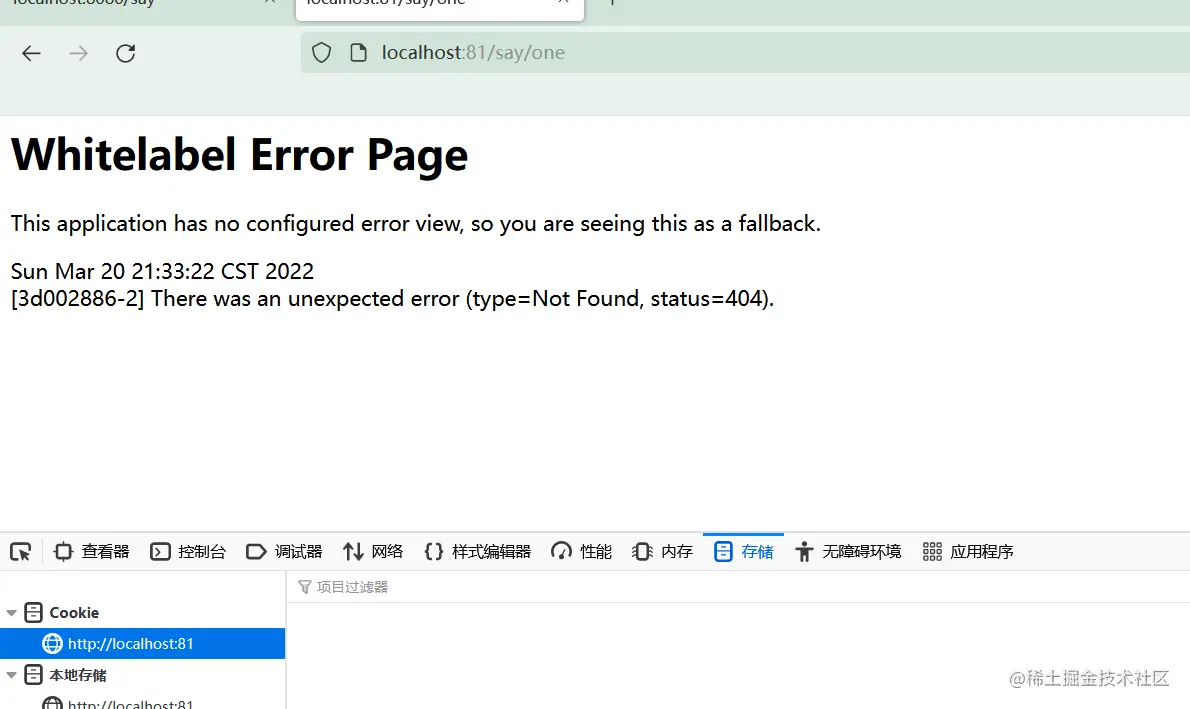
Task: Click the page info document icon
Action: tap(358, 52)
